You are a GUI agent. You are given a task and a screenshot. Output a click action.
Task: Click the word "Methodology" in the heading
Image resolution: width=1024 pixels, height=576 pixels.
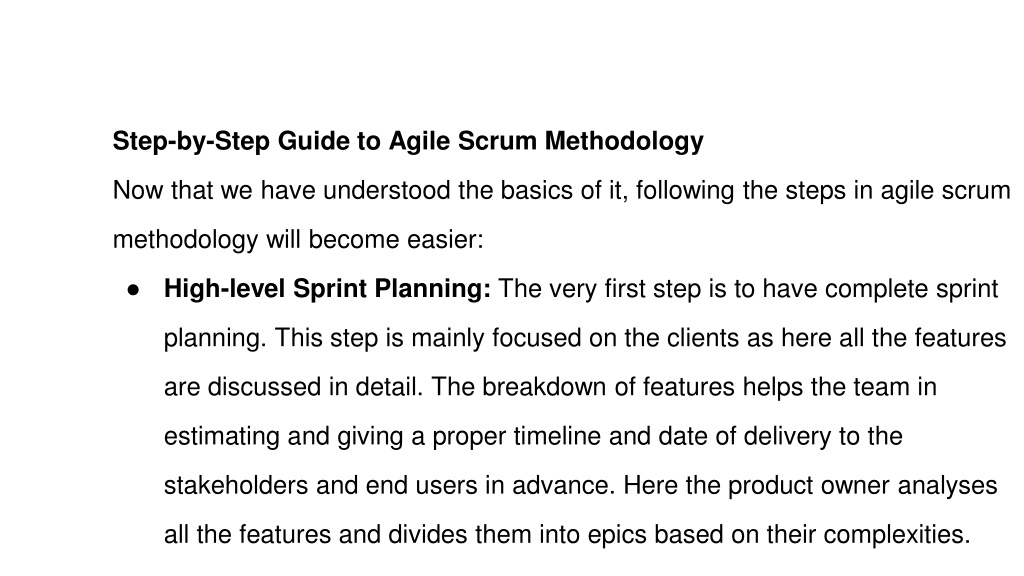point(624,141)
